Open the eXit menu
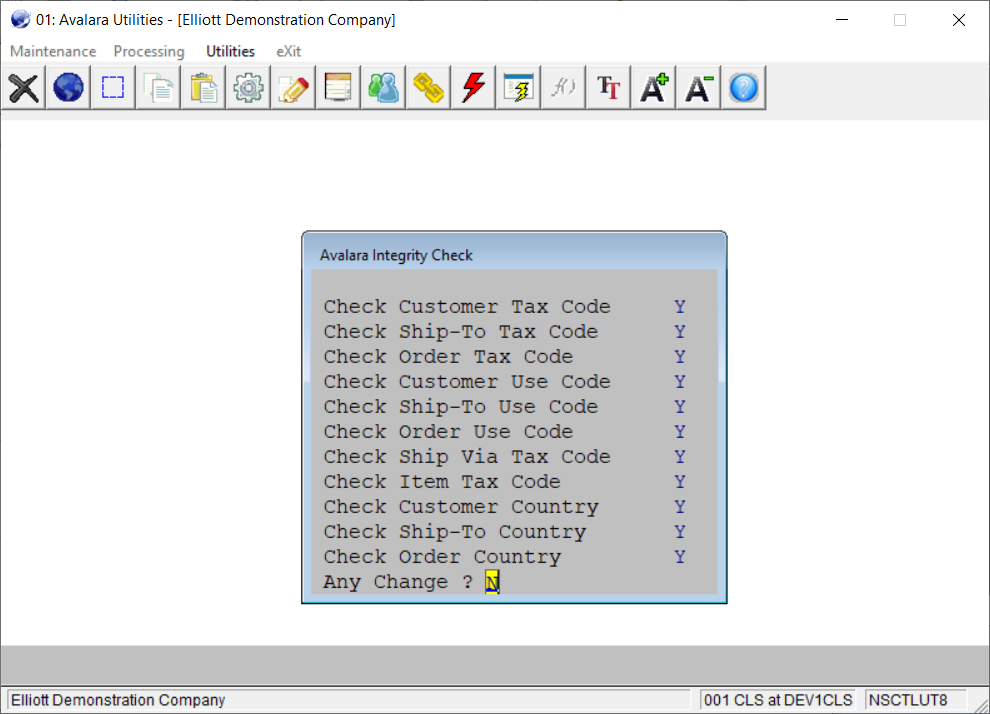This screenshot has height=714, width=990. (x=289, y=51)
